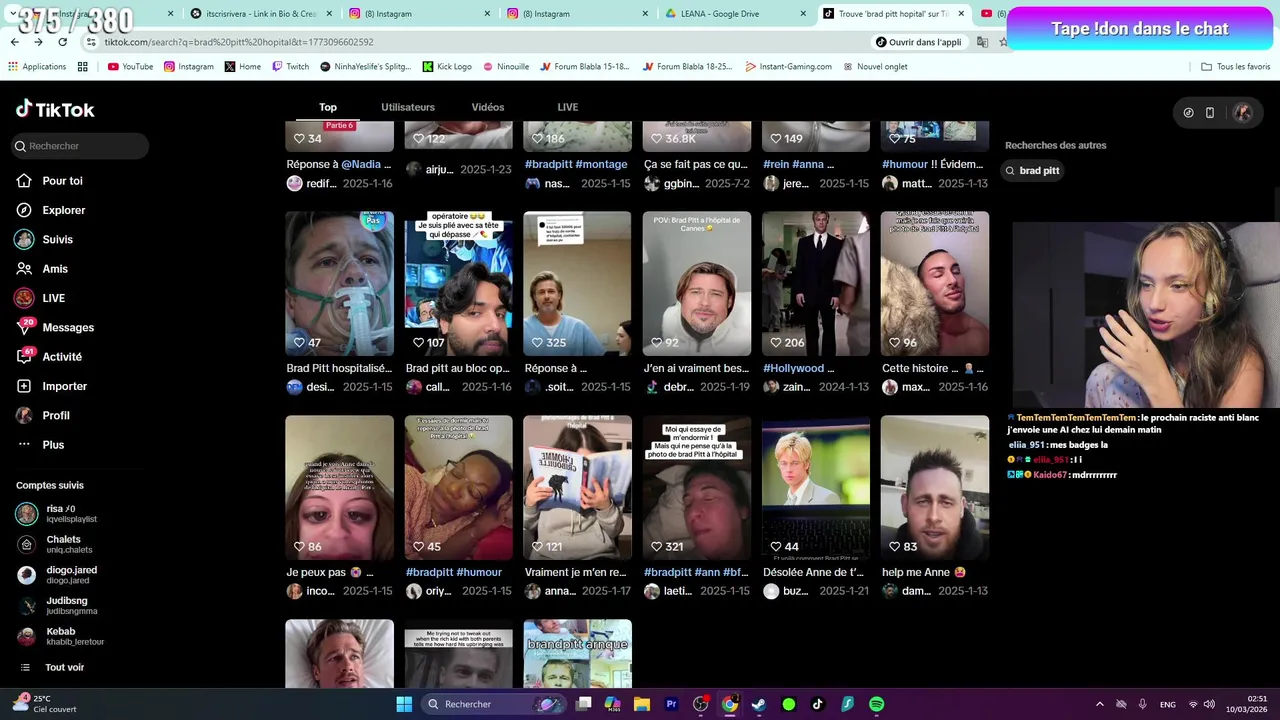Switch to the LIVE search tab

[x=568, y=107]
